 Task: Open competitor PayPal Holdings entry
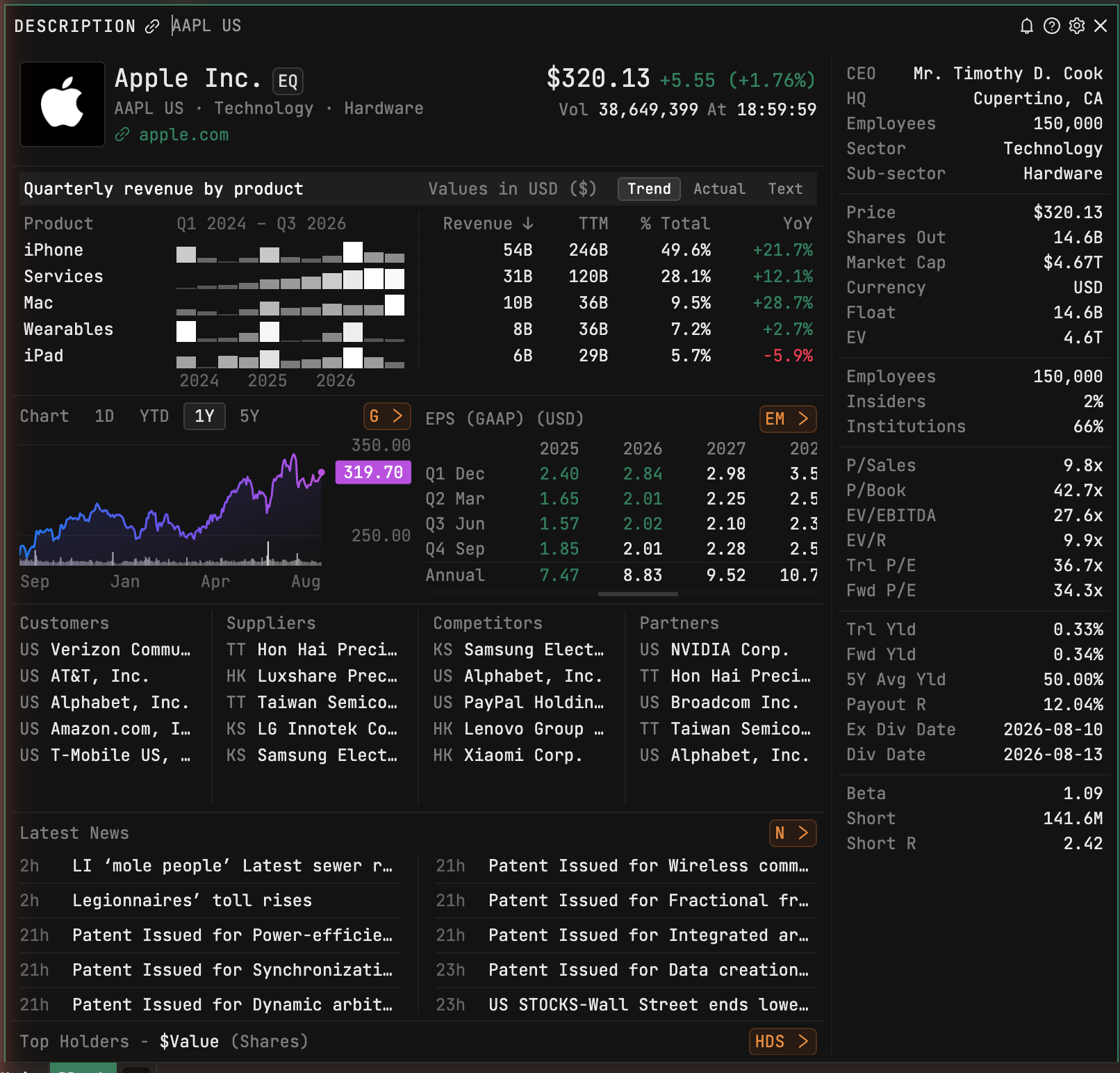pos(519,703)
